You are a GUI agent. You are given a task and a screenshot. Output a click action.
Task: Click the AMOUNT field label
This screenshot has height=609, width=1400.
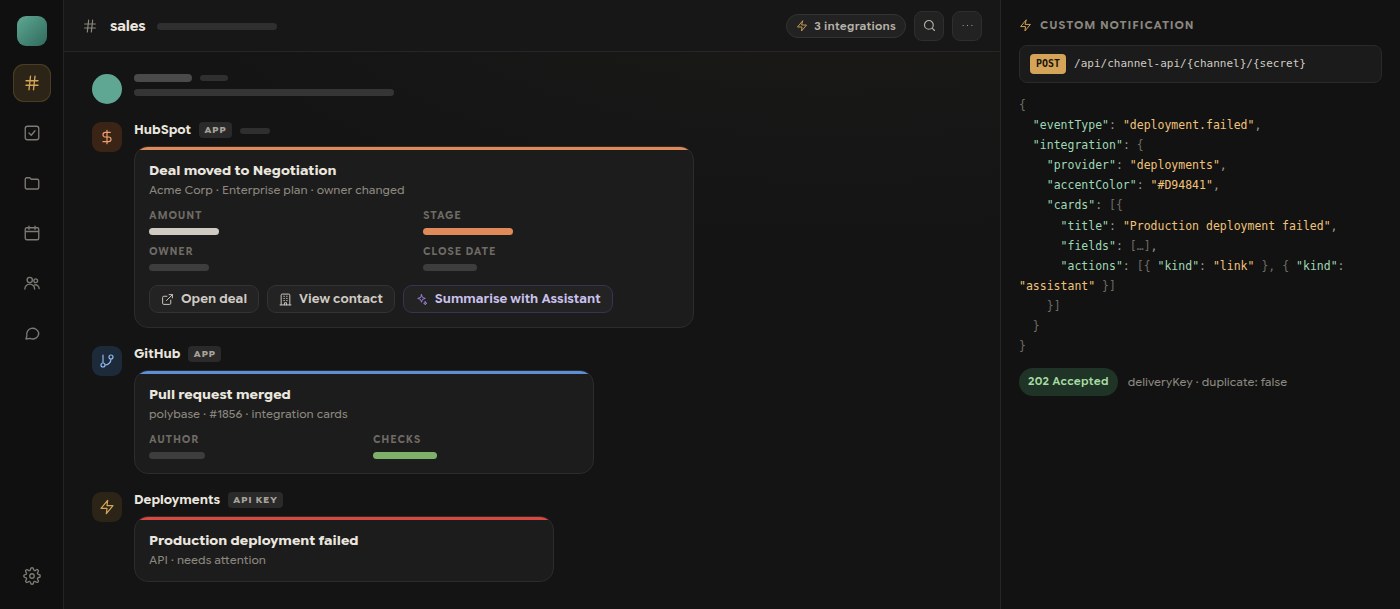175,215
